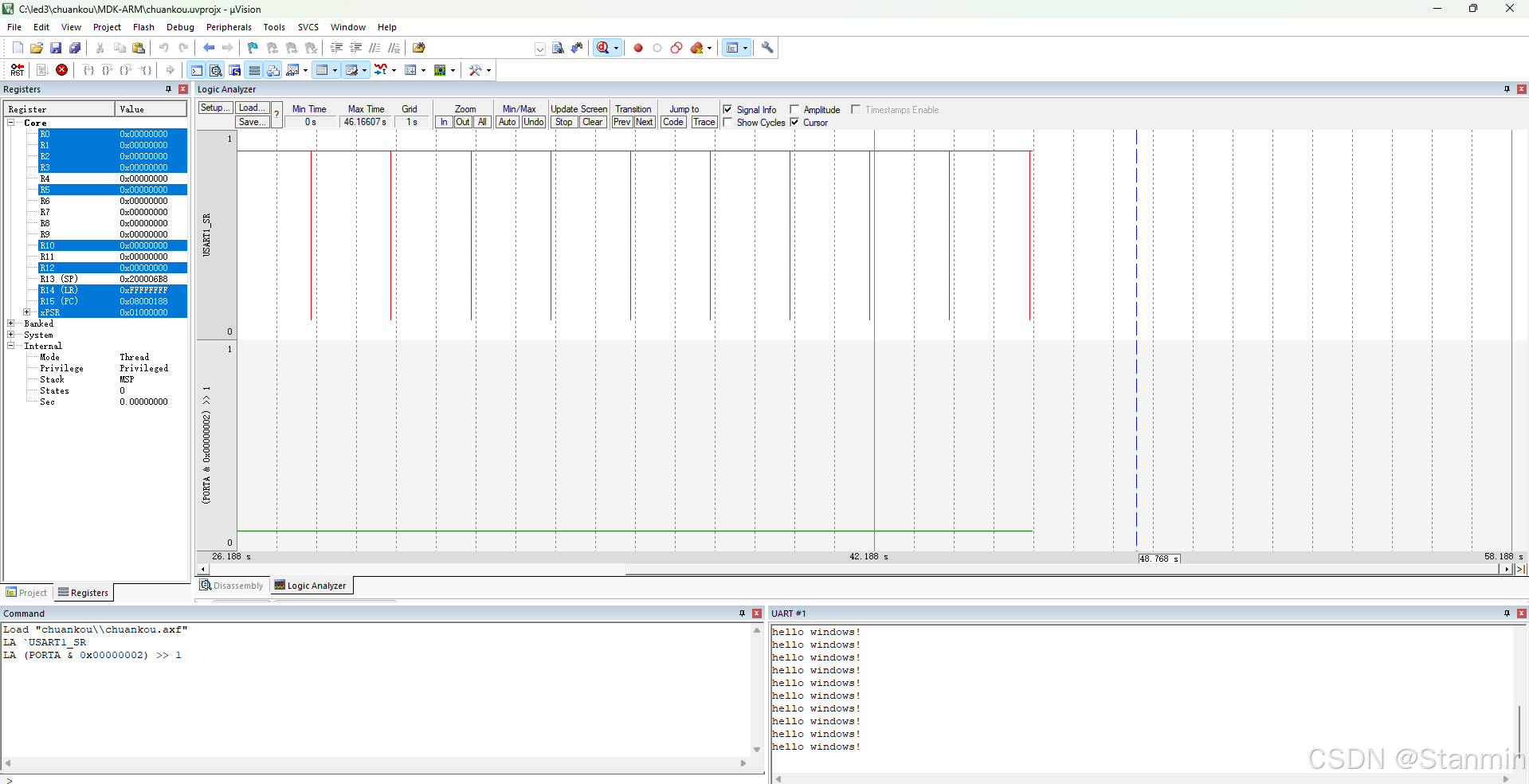The height and width of the screenshot is (784, 1529).
Task: Click the Start/Stop Debug Session icon
Action: pyautogui.click(x=603, y=48)
